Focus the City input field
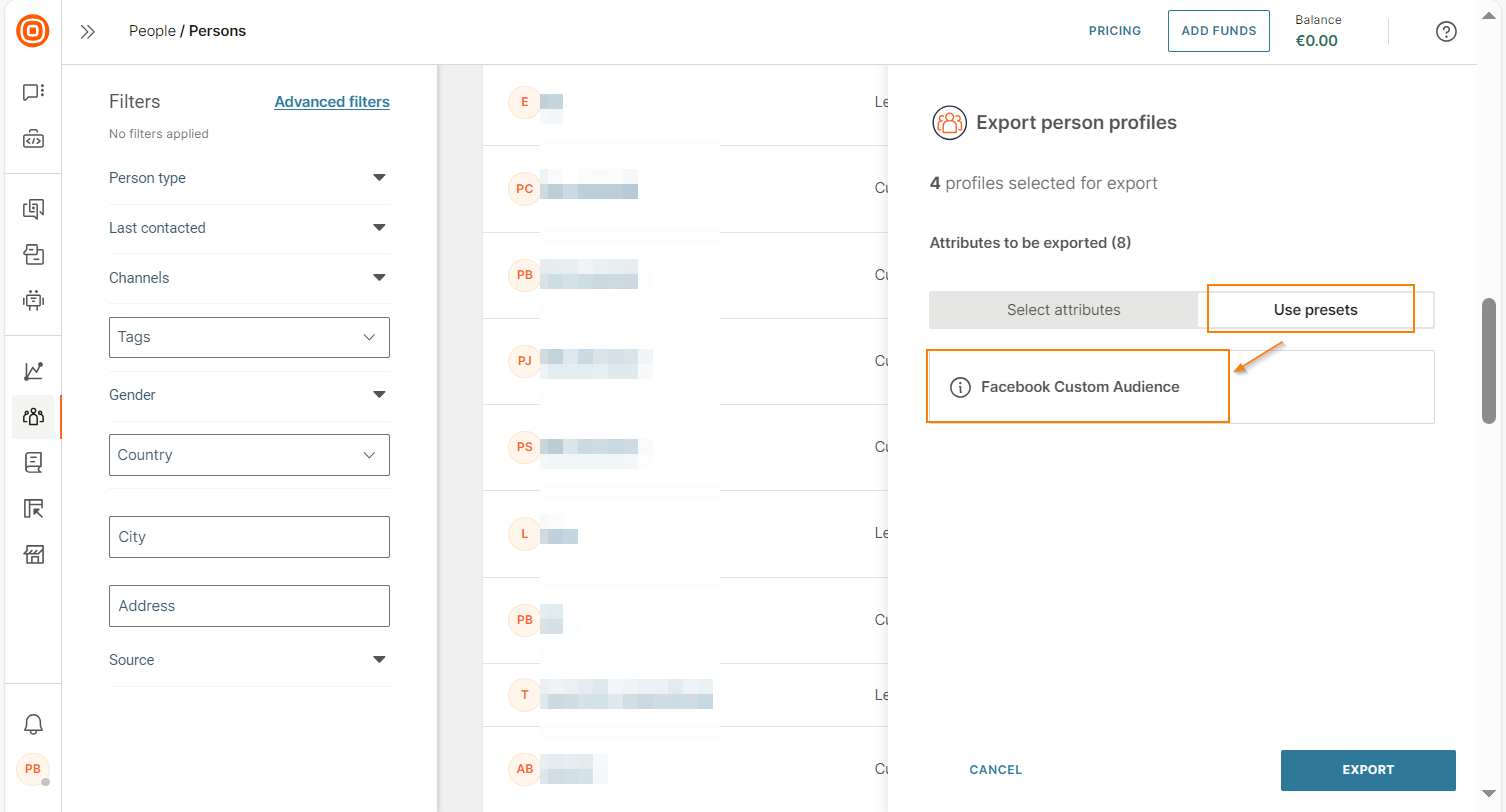The width and height of the screenshot is (1506, 812). tap(249, 537)
